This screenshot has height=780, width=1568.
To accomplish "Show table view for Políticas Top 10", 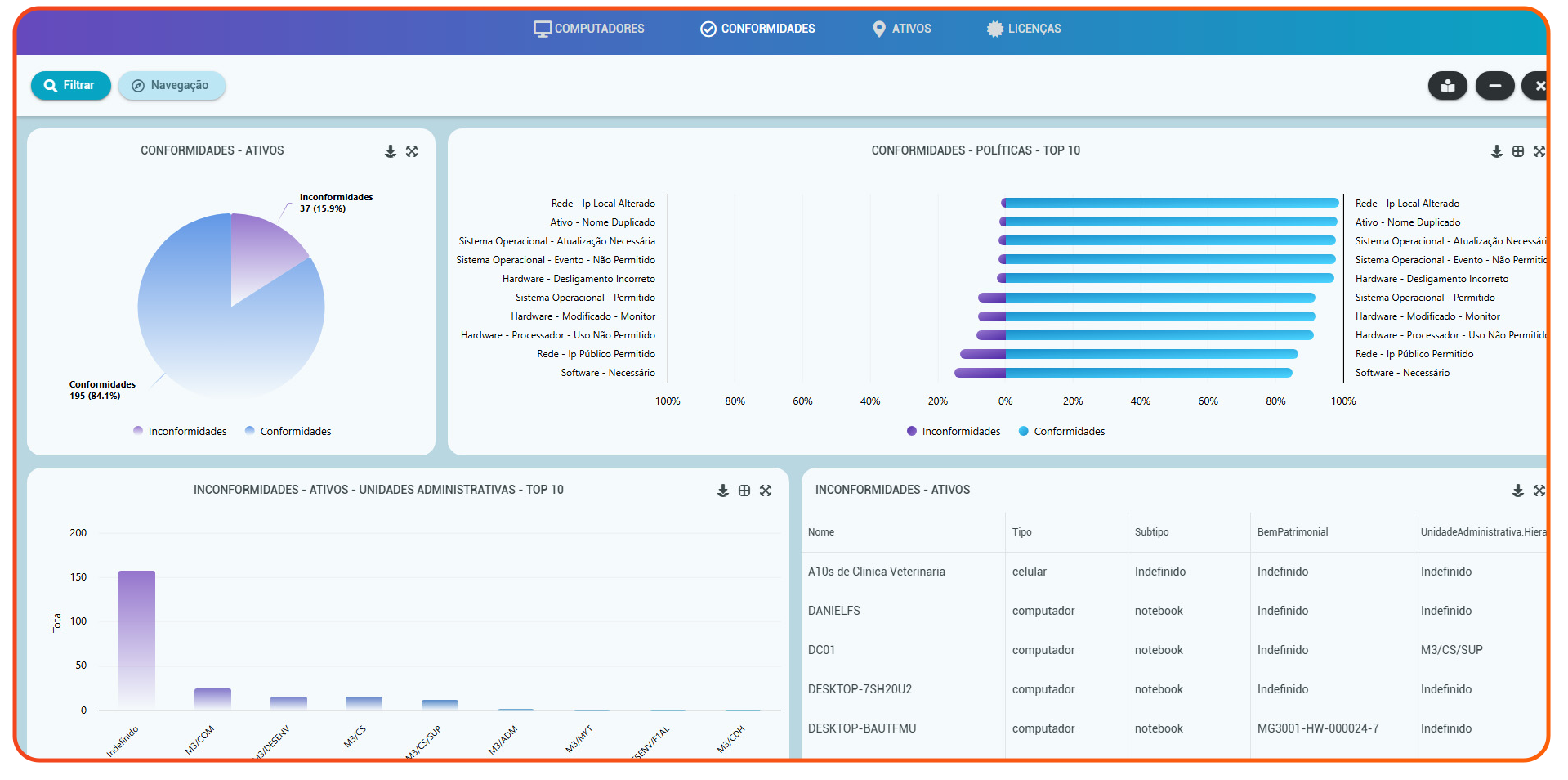I will coord(1517,151).
